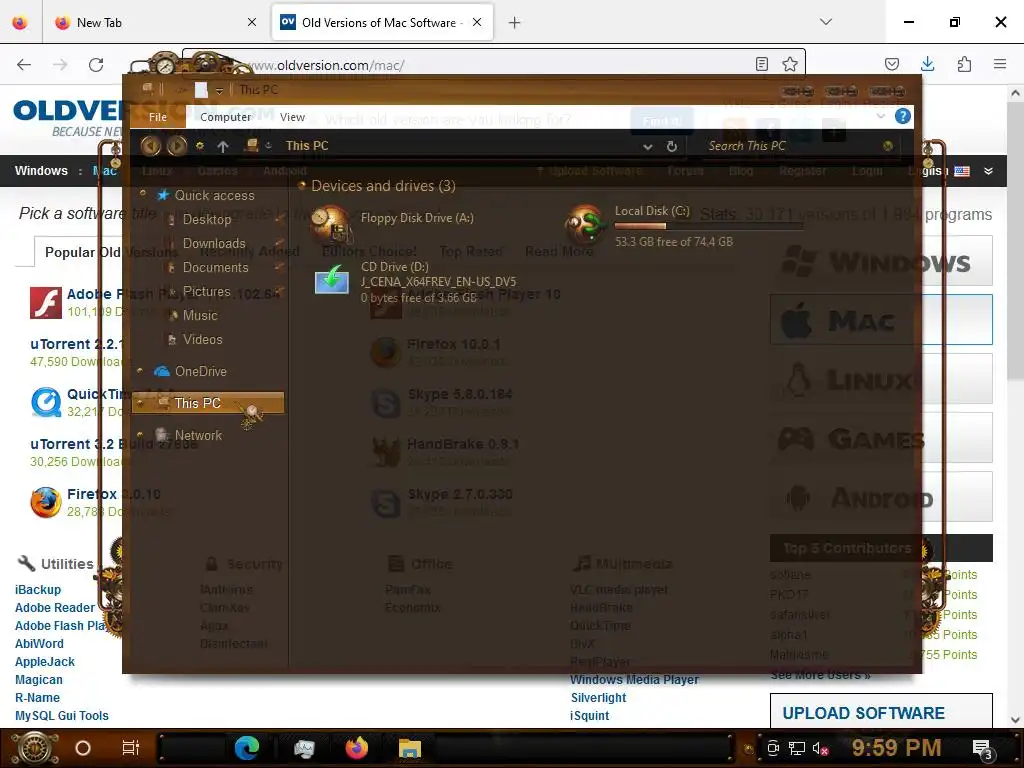Click the QuickTime icon on the webpage
Screen dimensions: 1024x768
click(x=46, y=402)
